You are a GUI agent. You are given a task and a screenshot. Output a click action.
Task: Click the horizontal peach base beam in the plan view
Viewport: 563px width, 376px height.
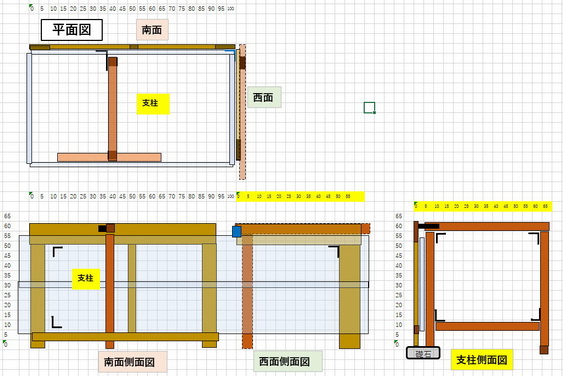tap(109, 157)
